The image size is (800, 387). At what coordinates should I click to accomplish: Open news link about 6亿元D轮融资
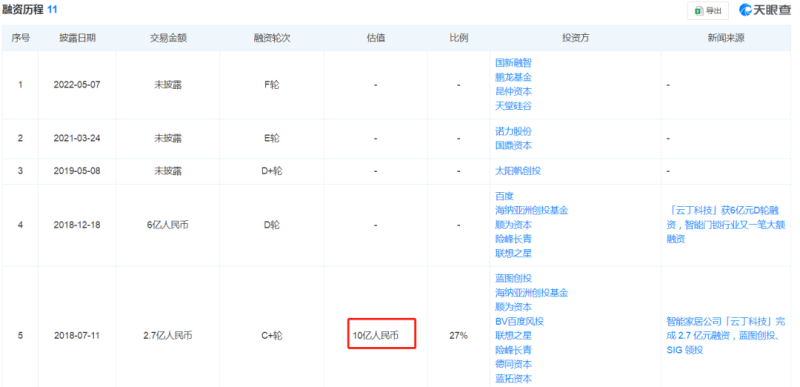726,224
